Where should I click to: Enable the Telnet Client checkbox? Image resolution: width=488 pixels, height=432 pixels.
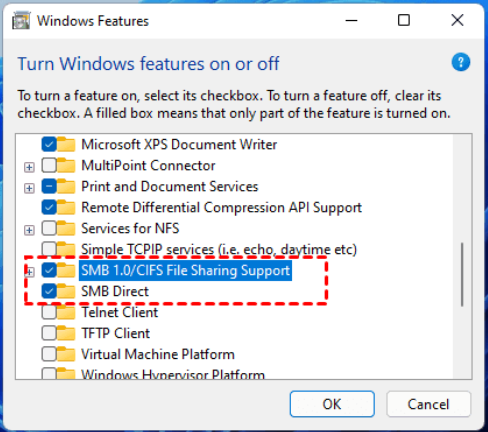[49, 312]
